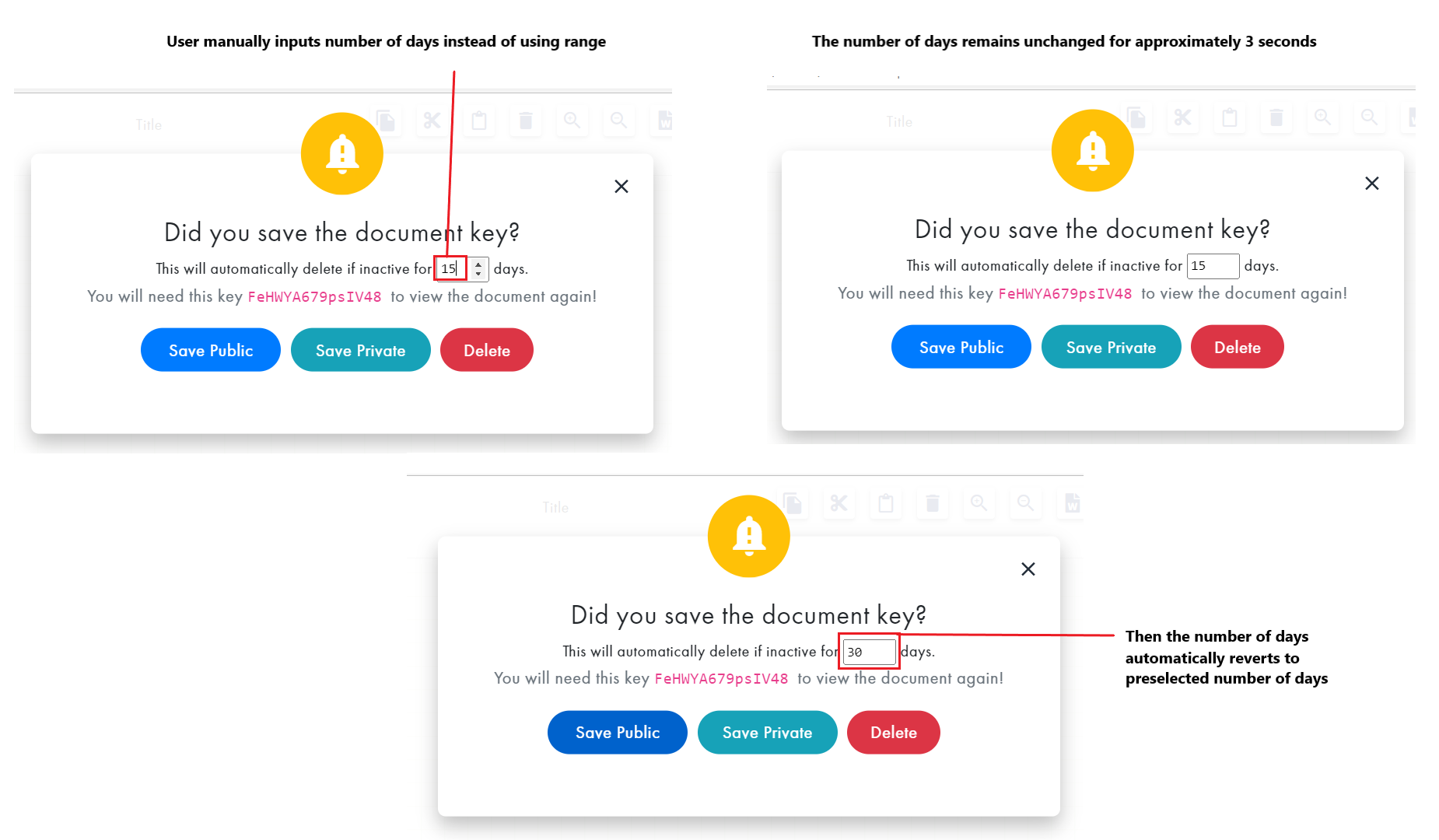Click Save Private in the bottom dialog
1439x840 pixels.
coord(767,732)
